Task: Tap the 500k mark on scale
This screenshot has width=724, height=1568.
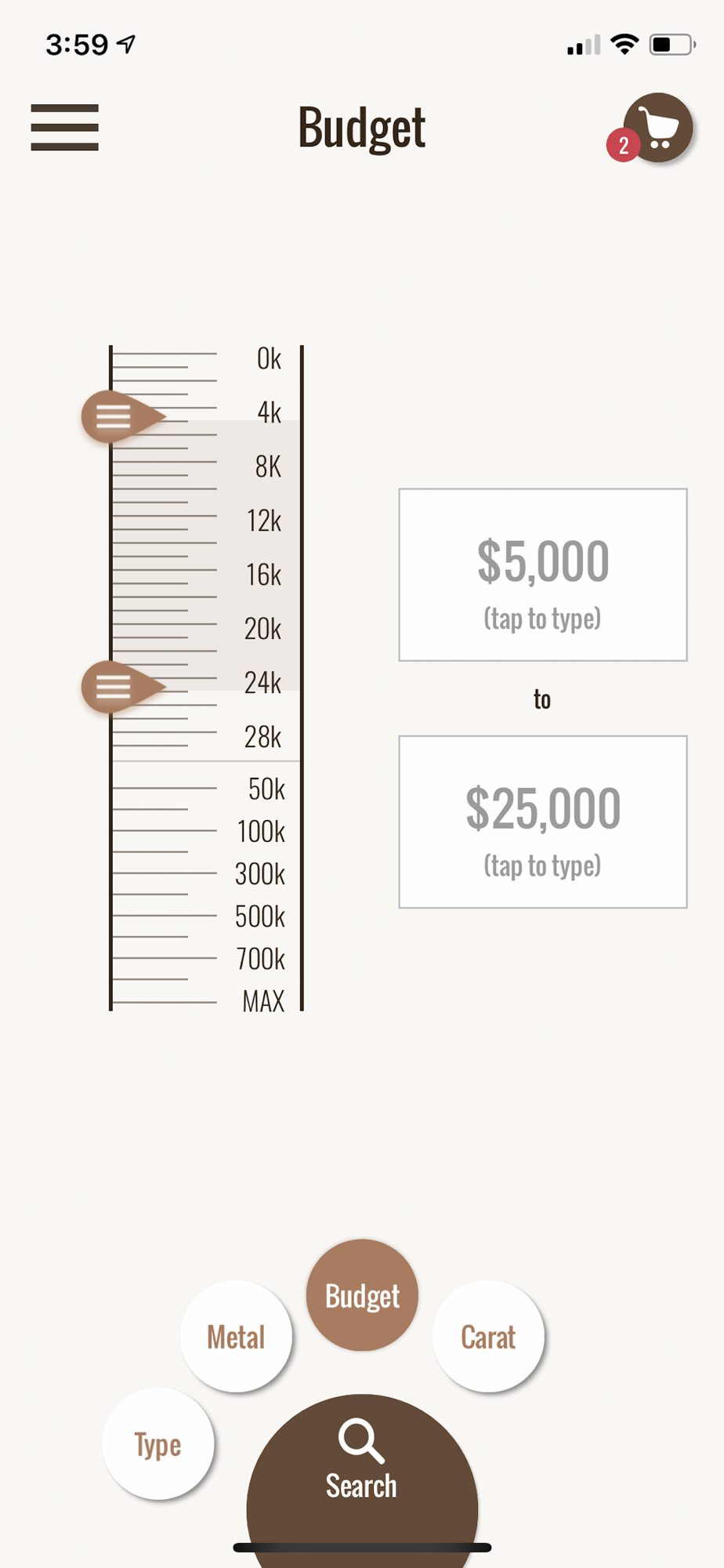Action: (260, 916)
